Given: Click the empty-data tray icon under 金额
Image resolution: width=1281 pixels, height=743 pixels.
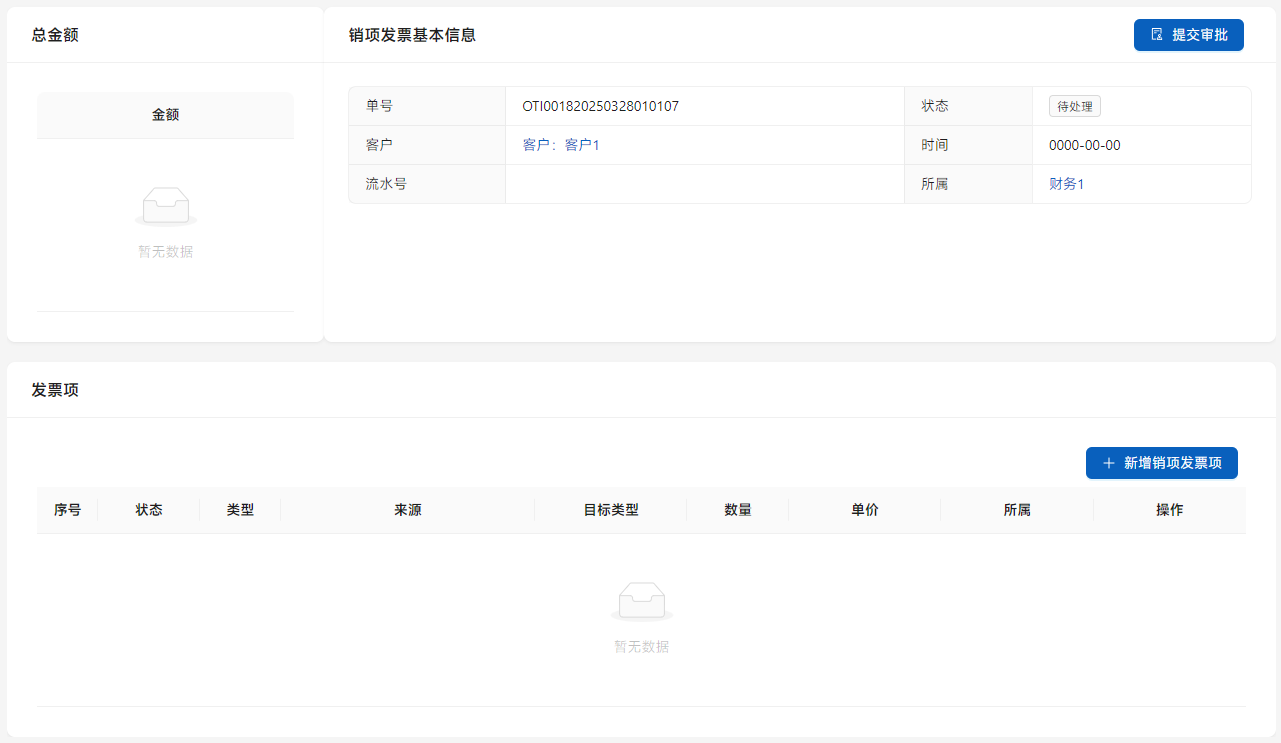Looking at the screenshot, I should [165, 206].
